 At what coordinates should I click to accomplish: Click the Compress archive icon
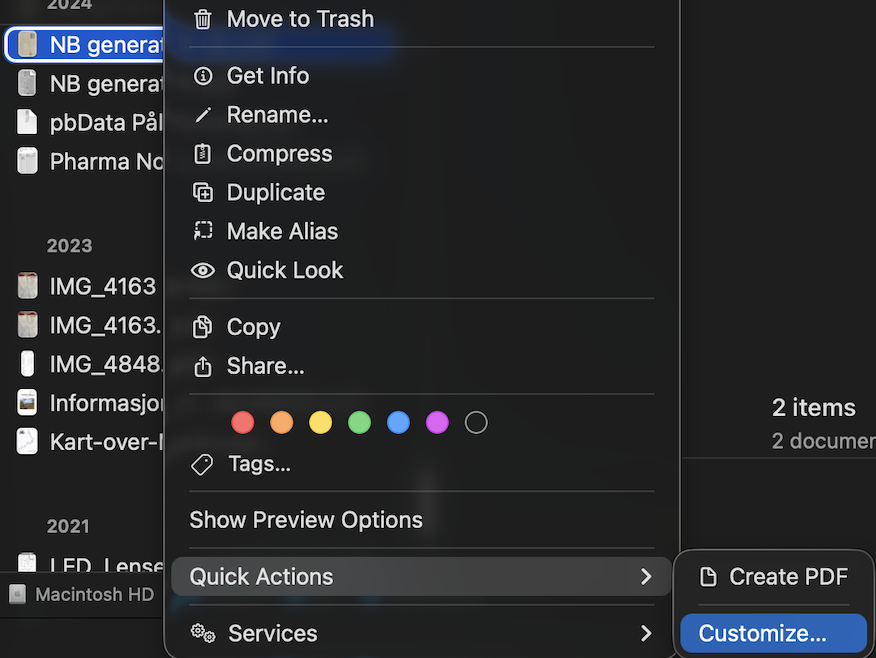click(203, 154)
